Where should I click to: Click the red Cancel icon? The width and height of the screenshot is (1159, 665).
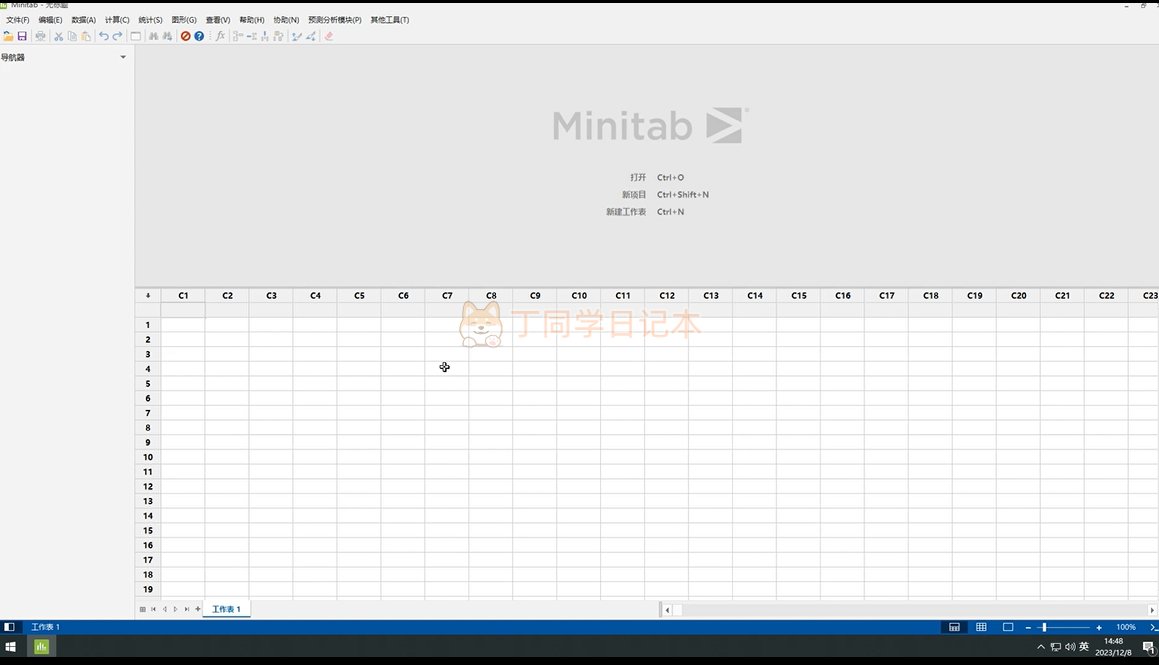185,36
